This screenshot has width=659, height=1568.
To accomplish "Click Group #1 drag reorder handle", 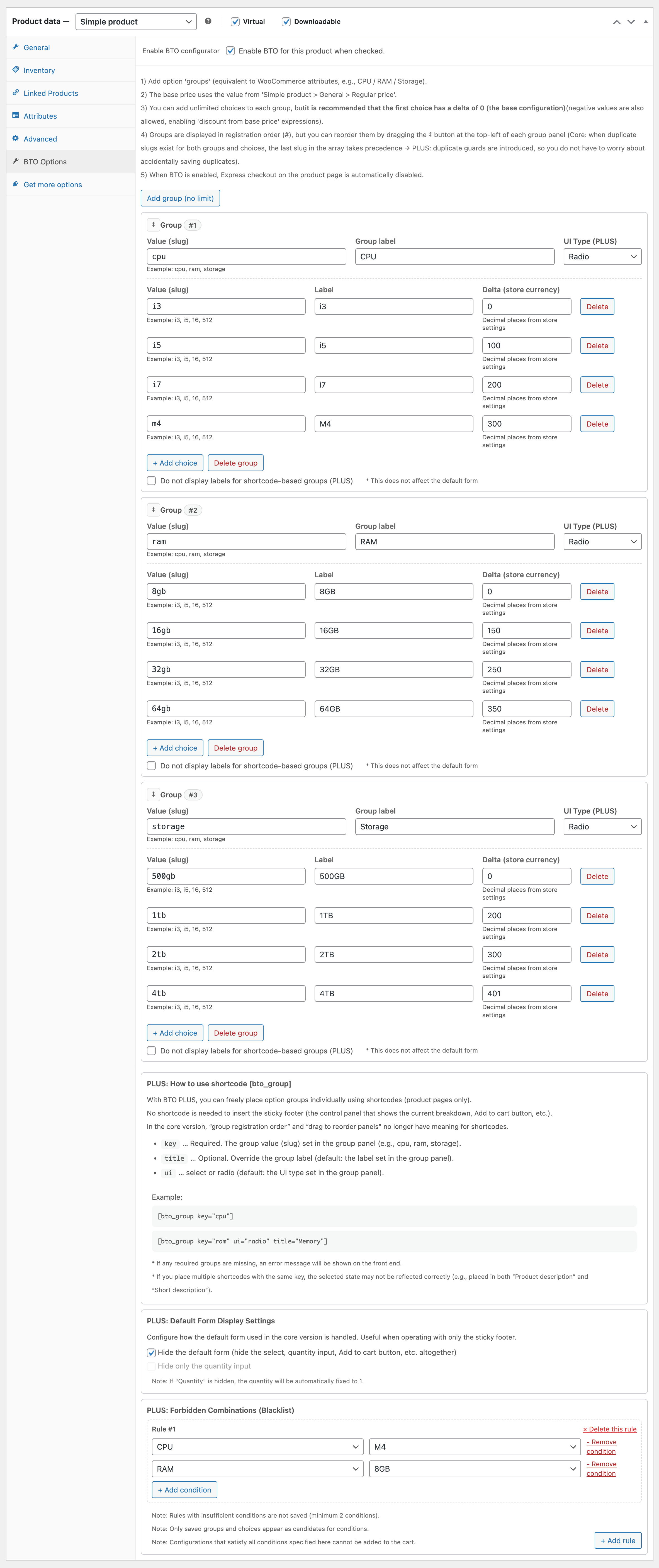I will click(x=154, y=225).
